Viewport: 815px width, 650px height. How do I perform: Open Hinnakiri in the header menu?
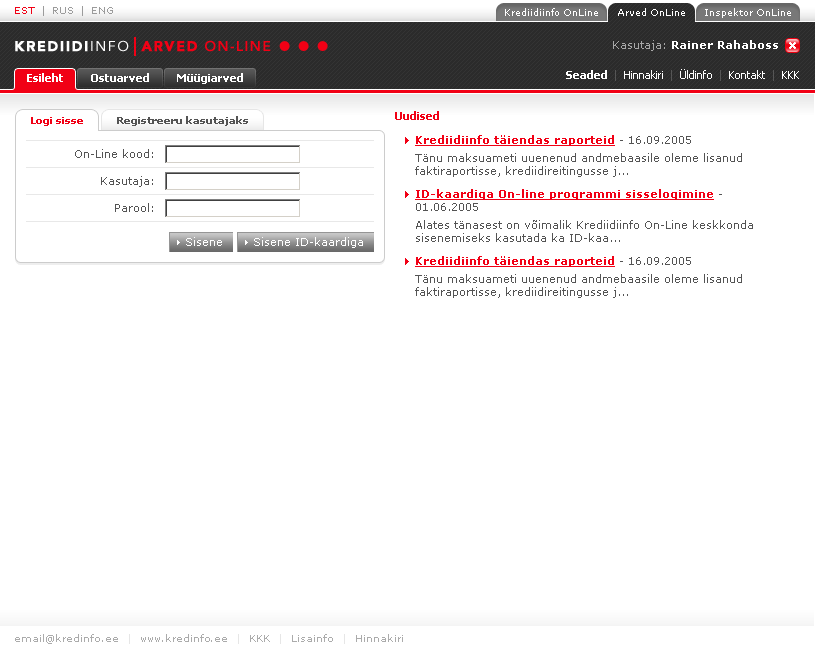point(643,75)
